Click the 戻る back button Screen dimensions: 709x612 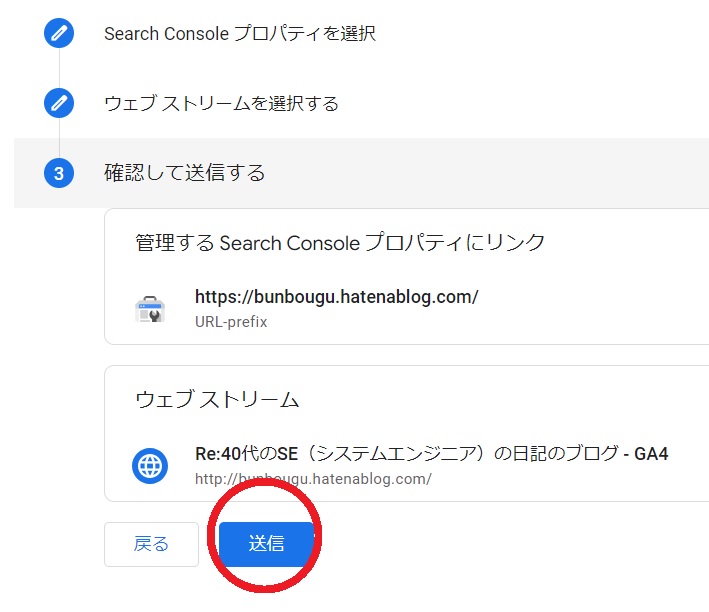coord(151,544)
